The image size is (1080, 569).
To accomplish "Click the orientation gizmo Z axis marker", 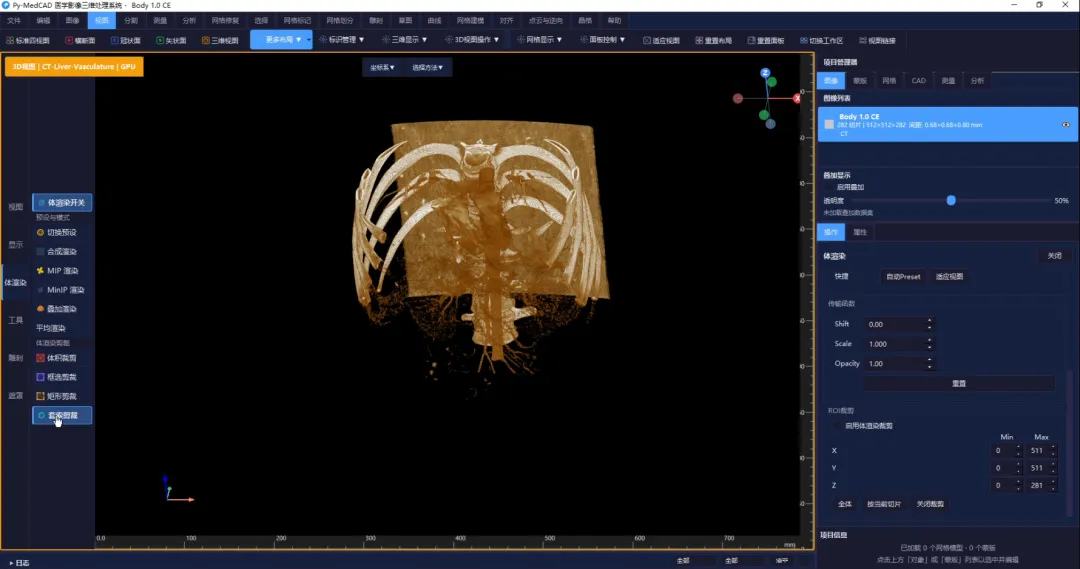I will pyautogui.click(x=765, y=72).
